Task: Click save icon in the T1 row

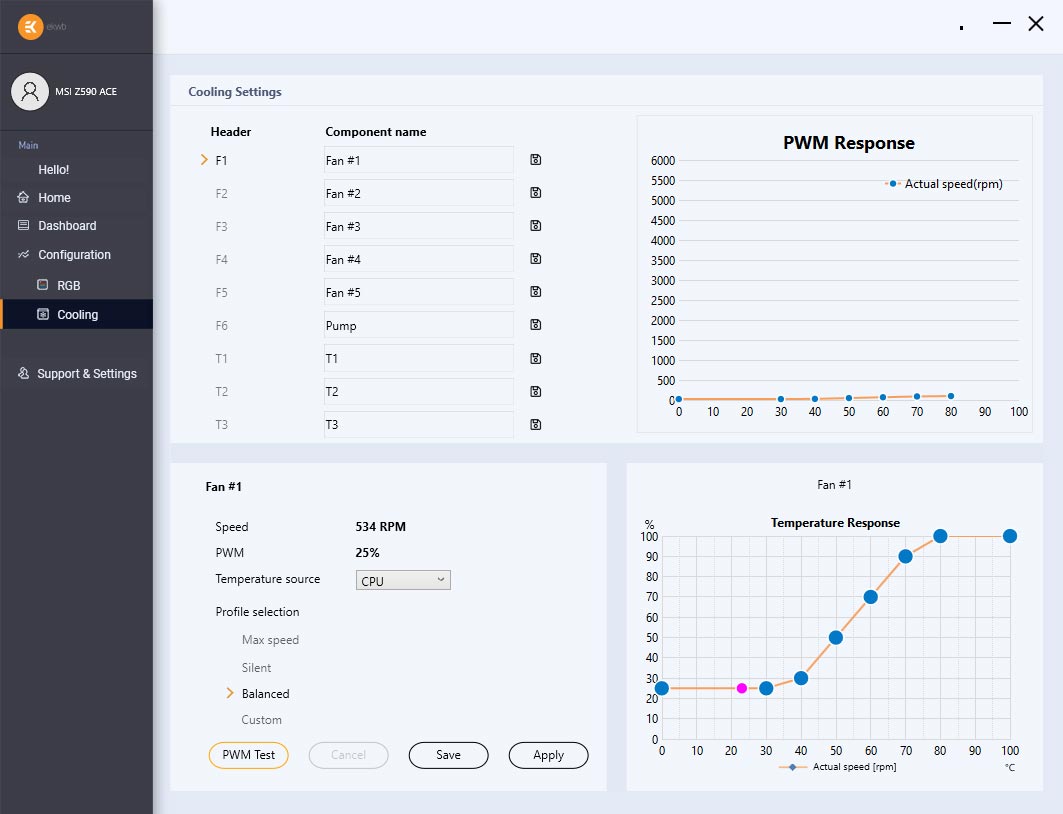Action: 536,359
